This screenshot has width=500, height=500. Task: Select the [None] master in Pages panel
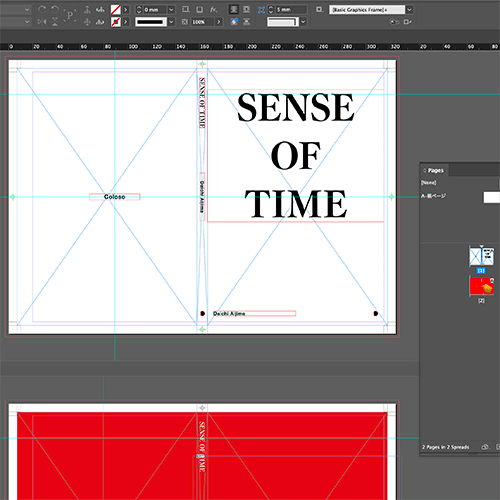point(429,183)
